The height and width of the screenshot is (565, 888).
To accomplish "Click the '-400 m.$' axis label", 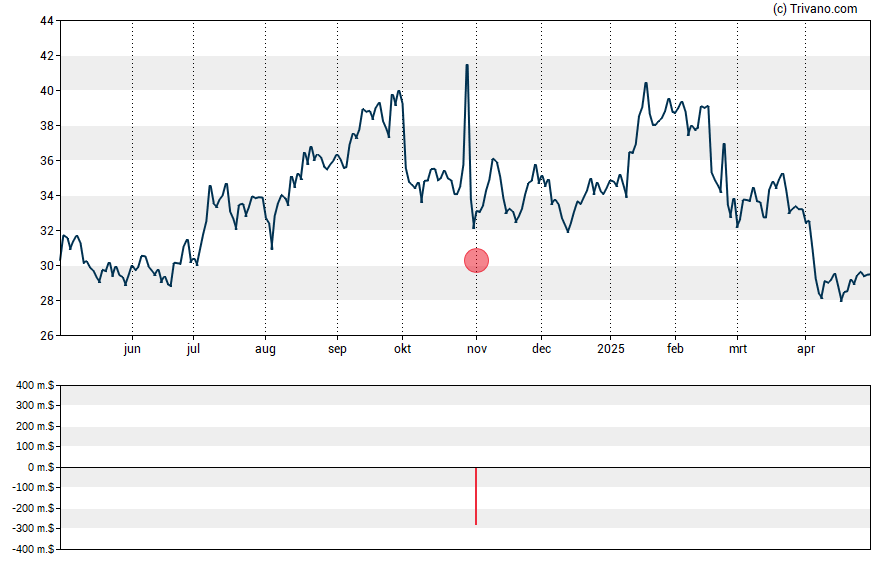I will tap(33, 549).
